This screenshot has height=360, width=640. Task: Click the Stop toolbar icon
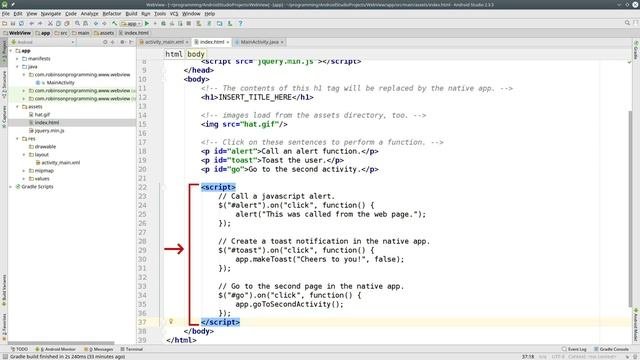pyautogui.click(x=189, y=24)
